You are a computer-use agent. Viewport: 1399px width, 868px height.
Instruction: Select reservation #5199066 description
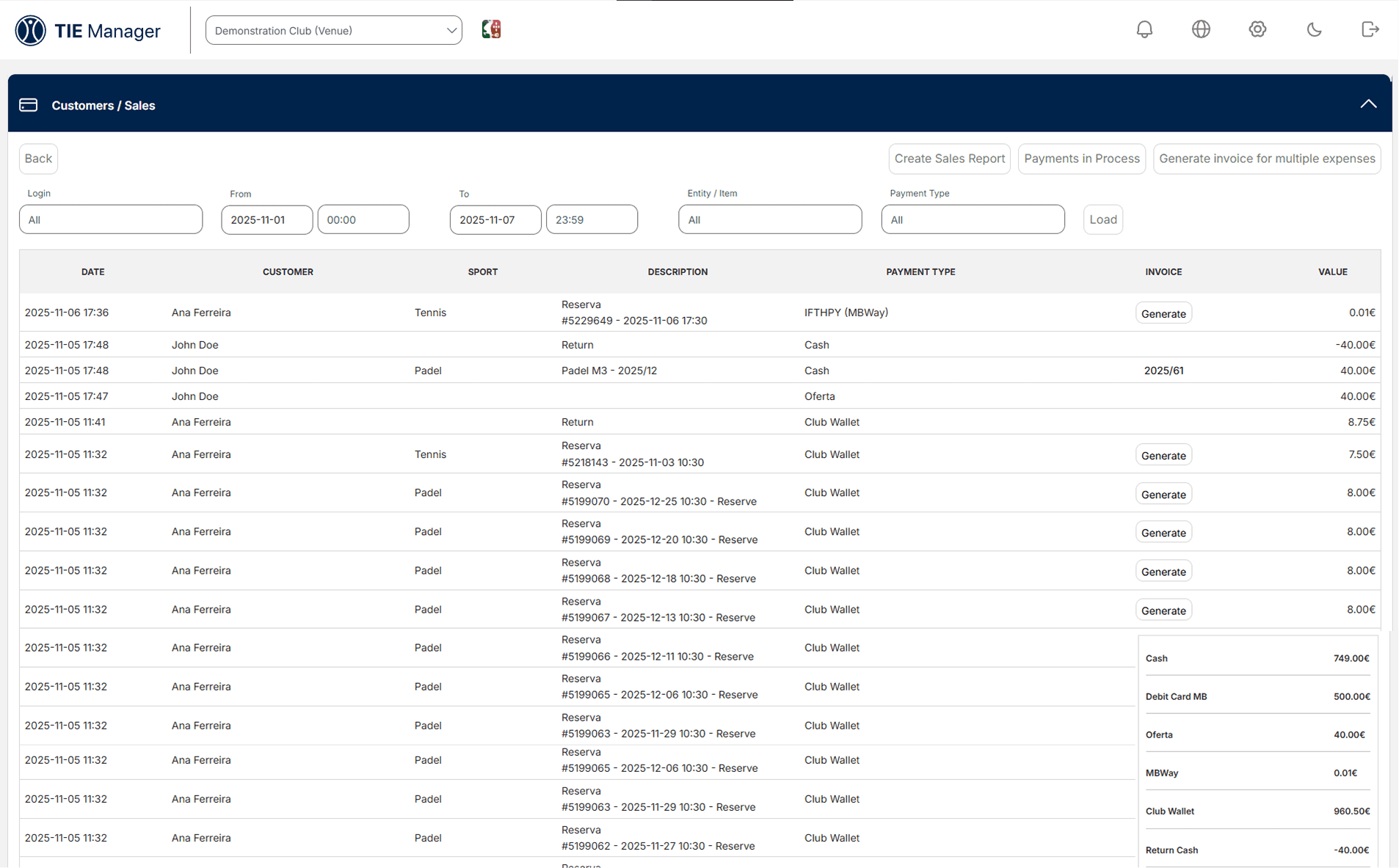coord(658,648)
